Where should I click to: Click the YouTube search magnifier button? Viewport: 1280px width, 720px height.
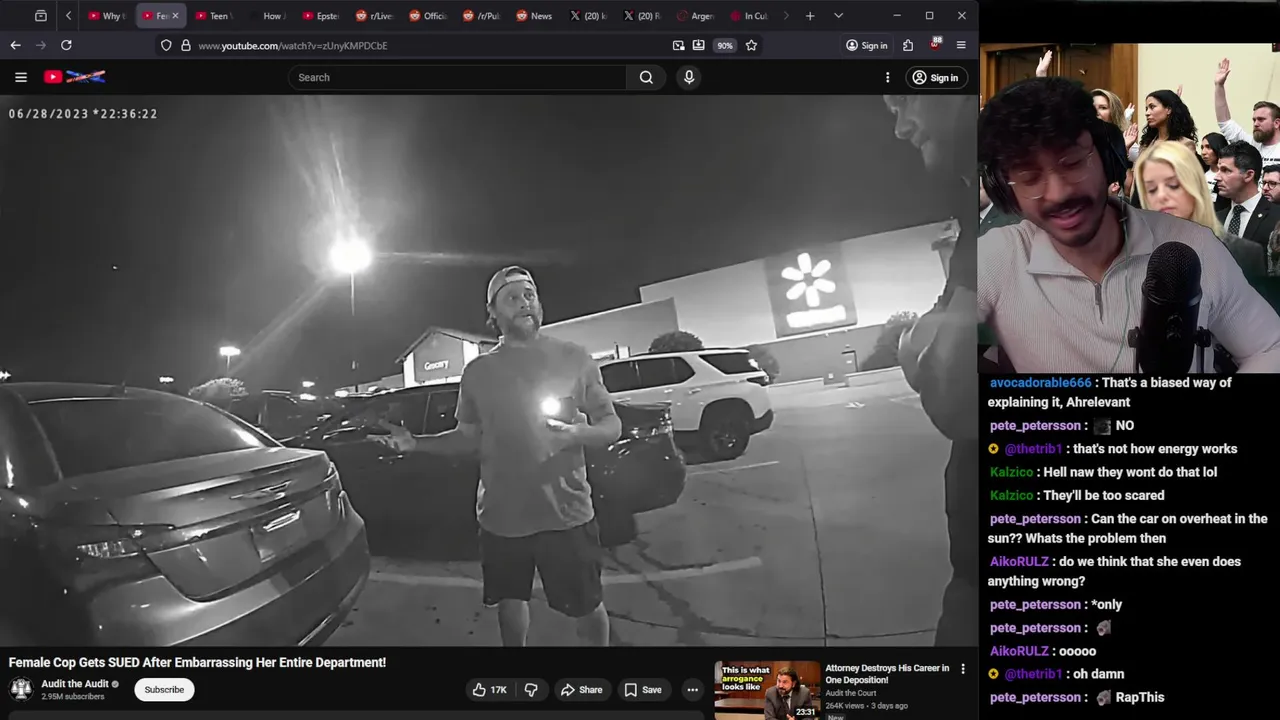[x=646, y=77]
